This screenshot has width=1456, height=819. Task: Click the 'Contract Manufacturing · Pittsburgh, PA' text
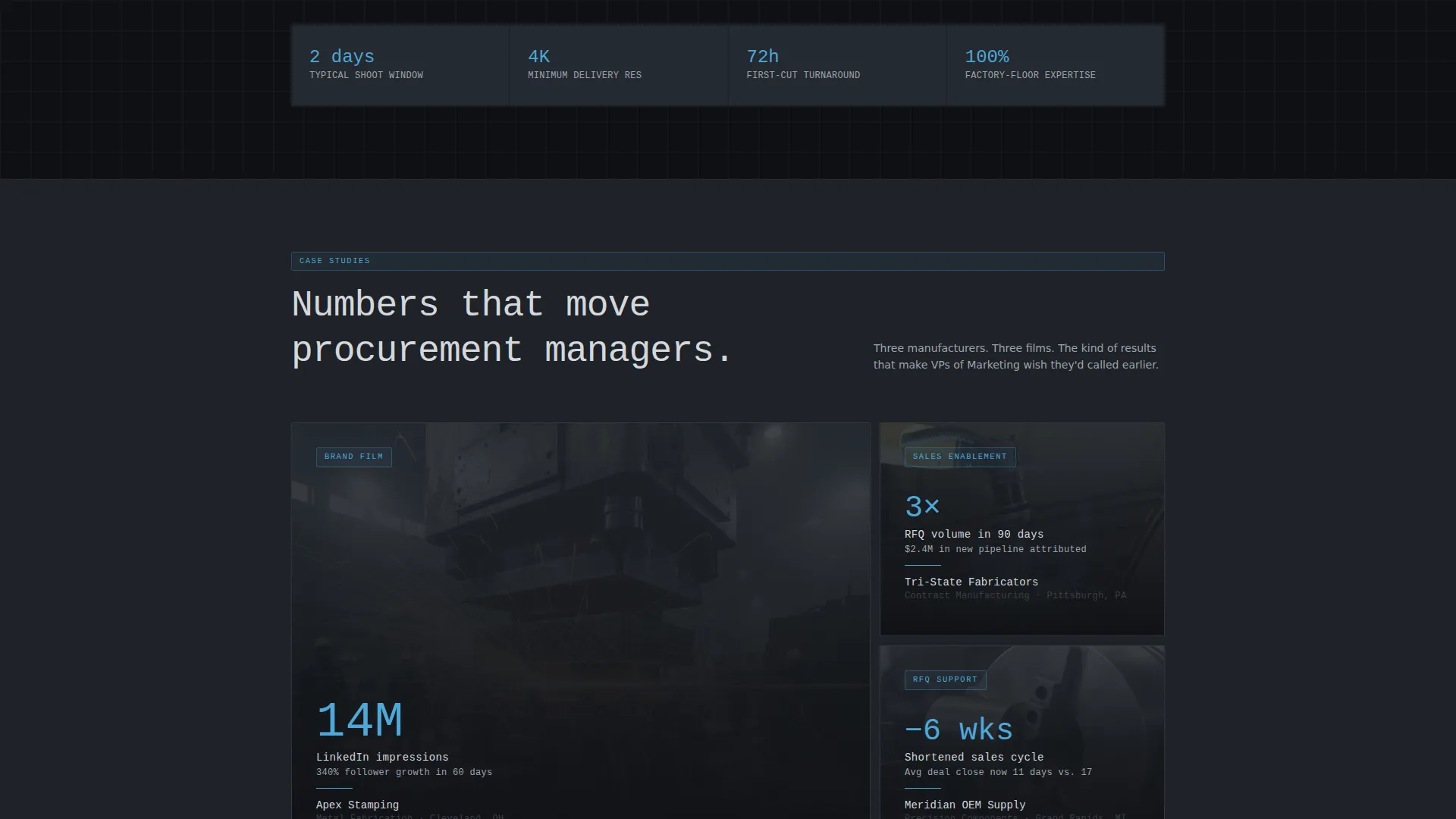pyautogui.click(x=1015, y=595)
